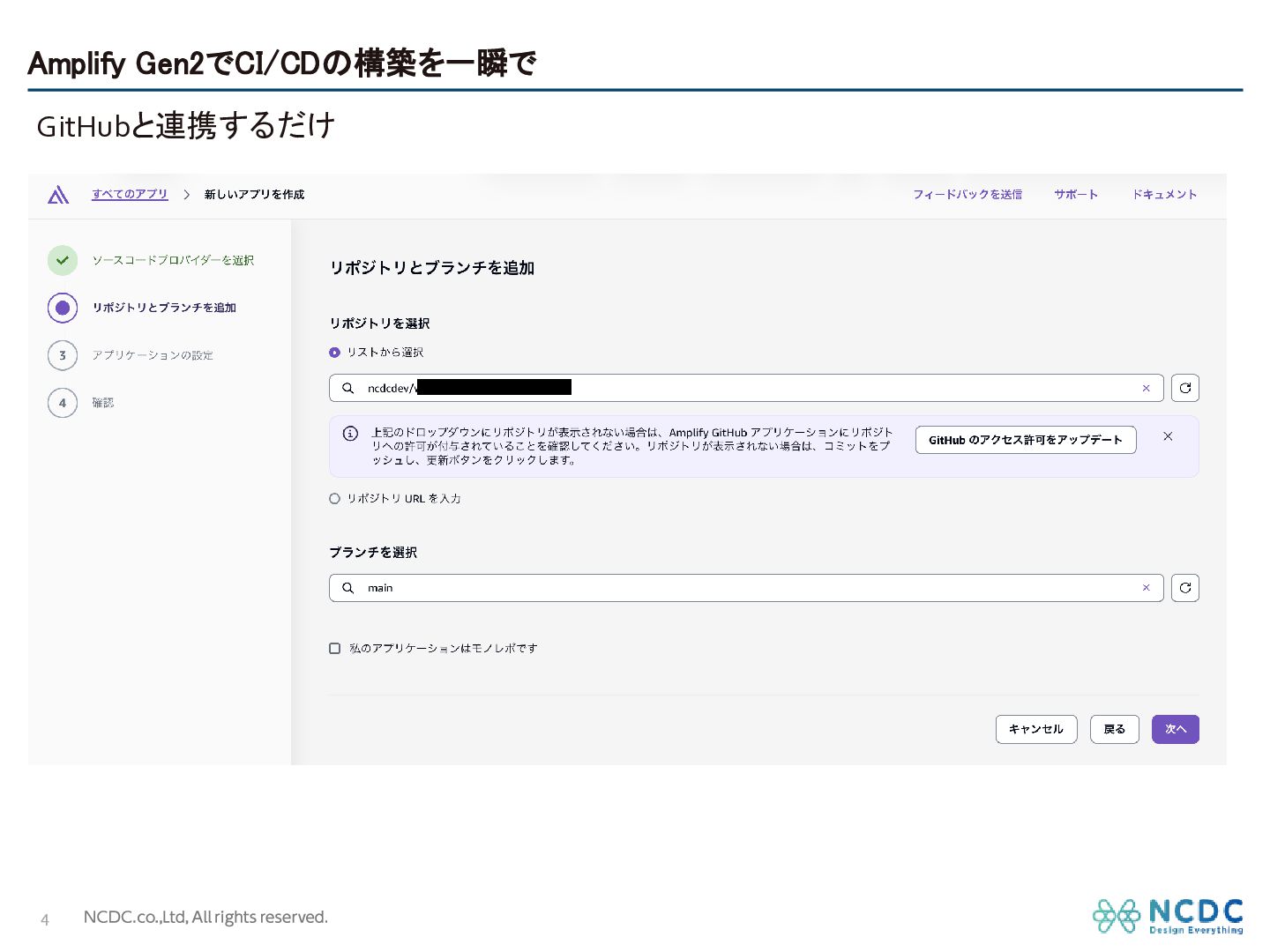This screenshot has width=1270, height=952.
Task: Click step 3 number icon
Action: [63, 355]
